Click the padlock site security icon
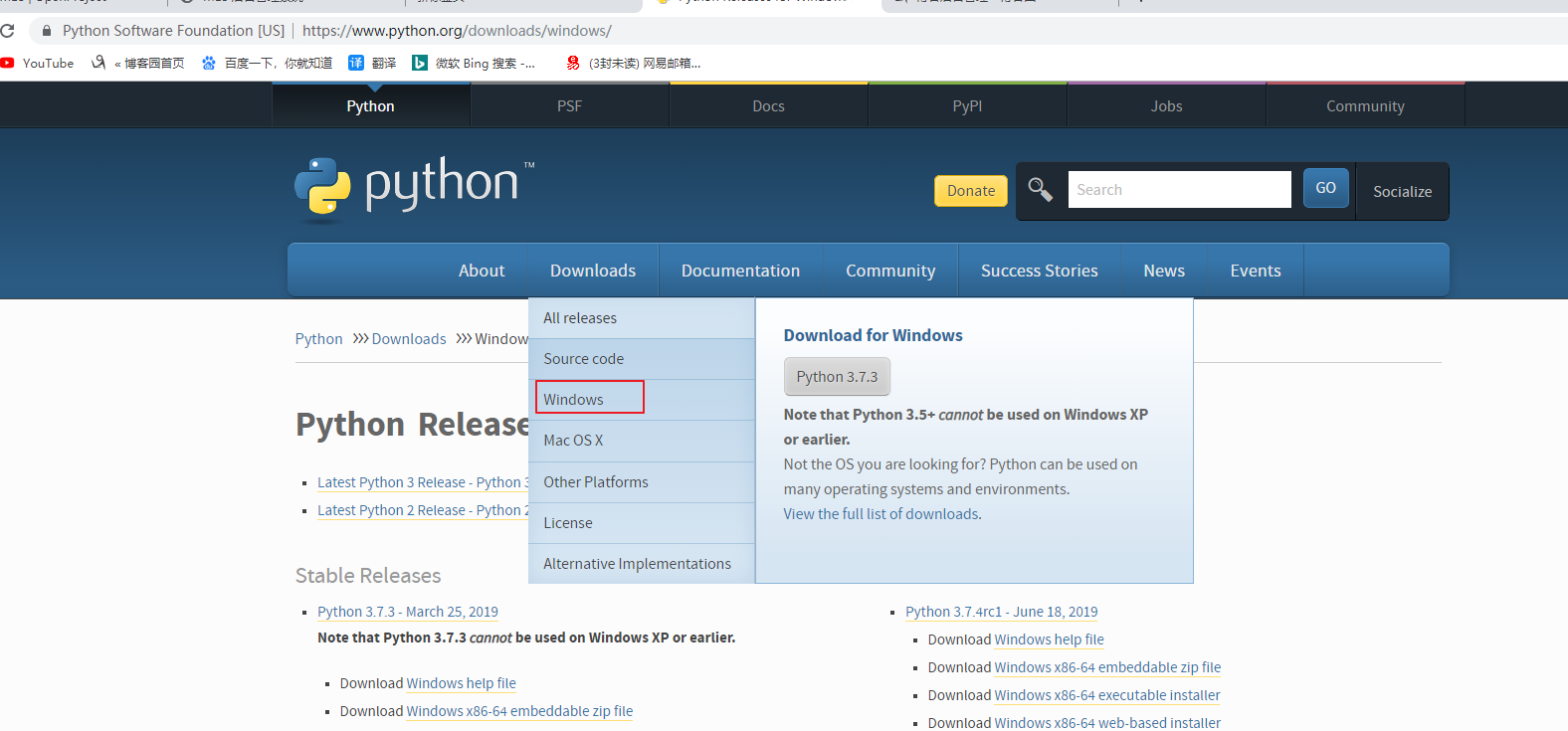 pyautogui.click(x=47, y=31)
